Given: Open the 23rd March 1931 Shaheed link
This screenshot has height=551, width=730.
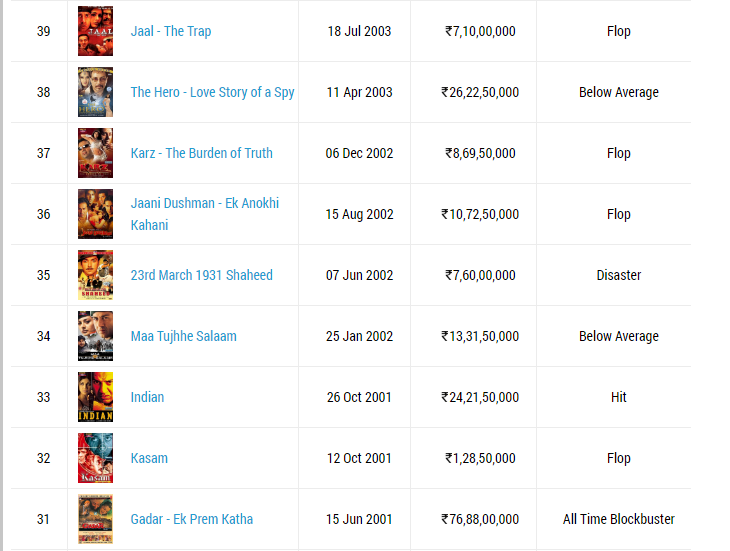Looking at the screenshot, I should 201,275.
